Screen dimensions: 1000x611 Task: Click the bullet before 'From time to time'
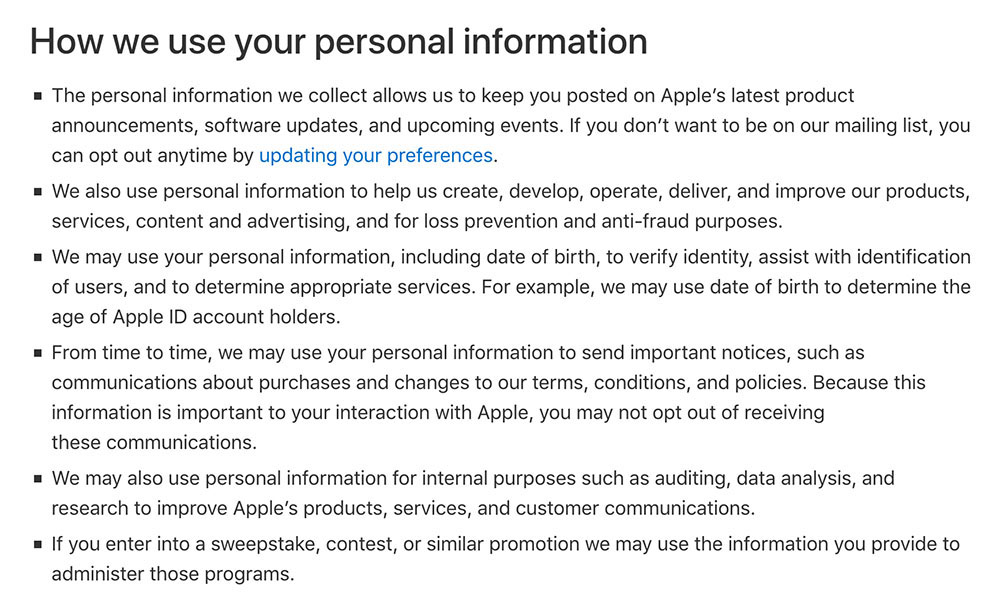38,353
